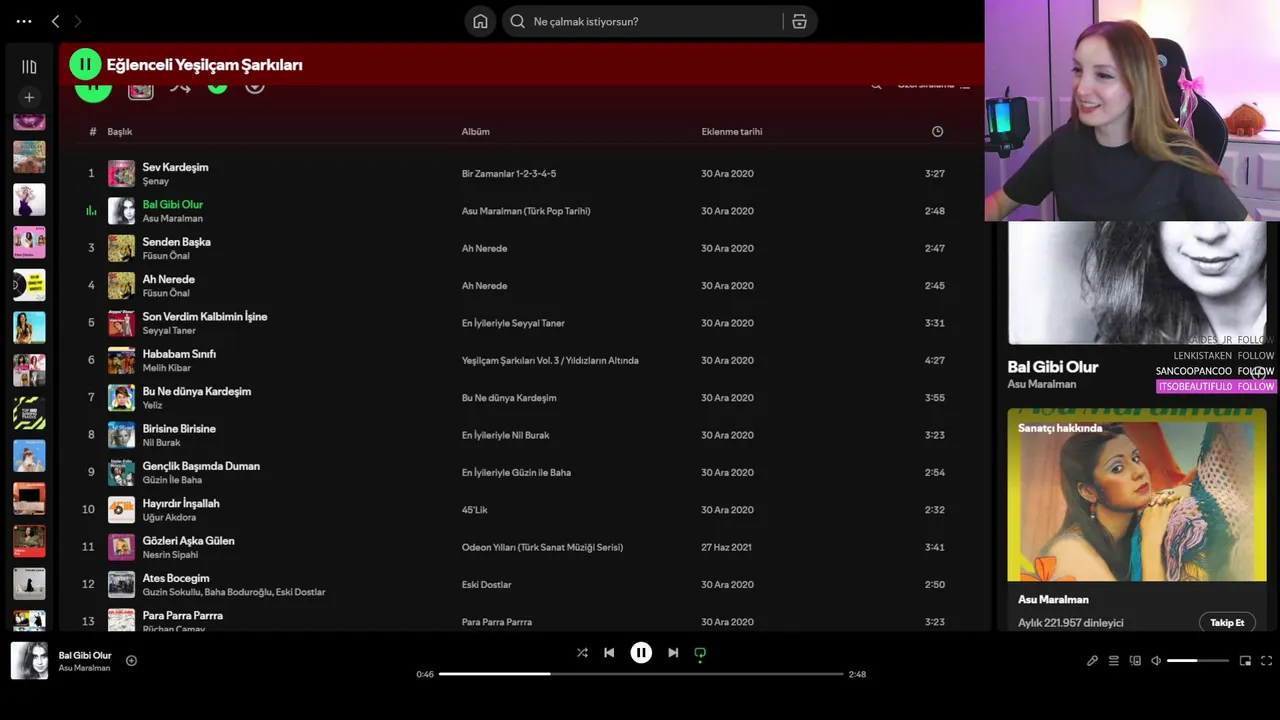The height and width of the screenshot is (720, 1280).
Task: Sort tracks by Albüm column
Action: (475, 131)
